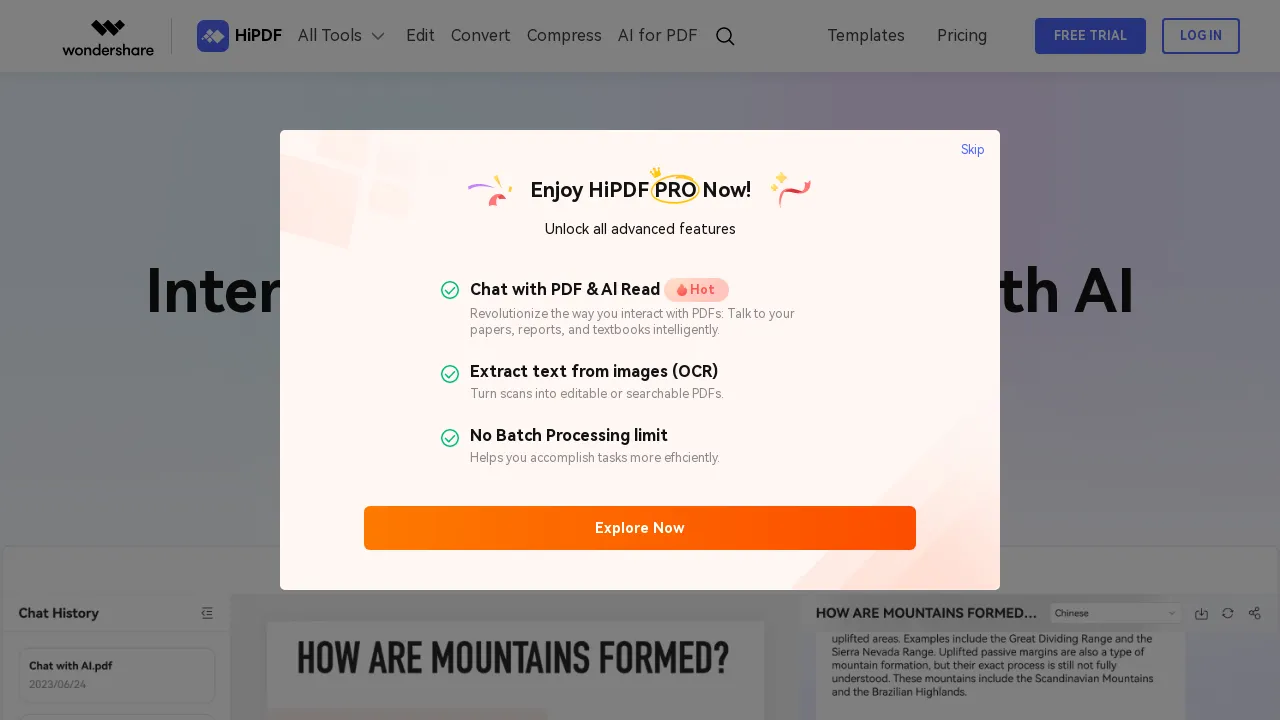Click Skip to dismiss the PRO popup
The width and height of the screenshot is (1280, 720).
(x=972, y=149)
